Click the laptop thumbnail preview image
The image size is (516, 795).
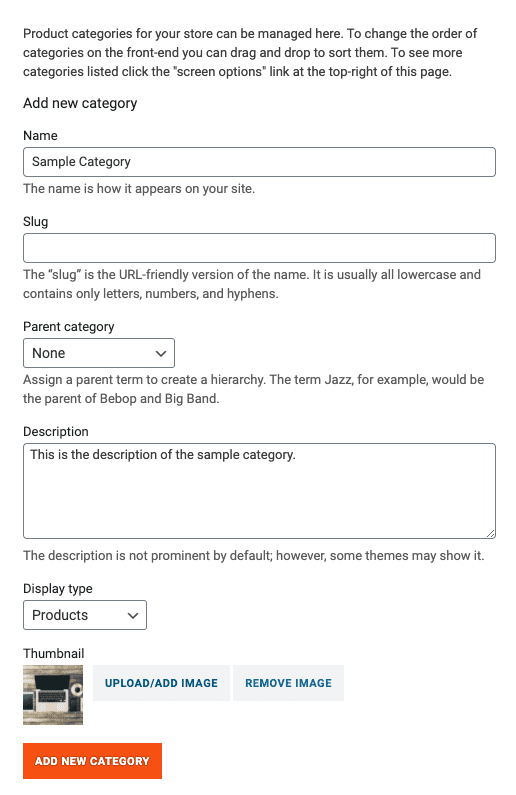point(53,695)
